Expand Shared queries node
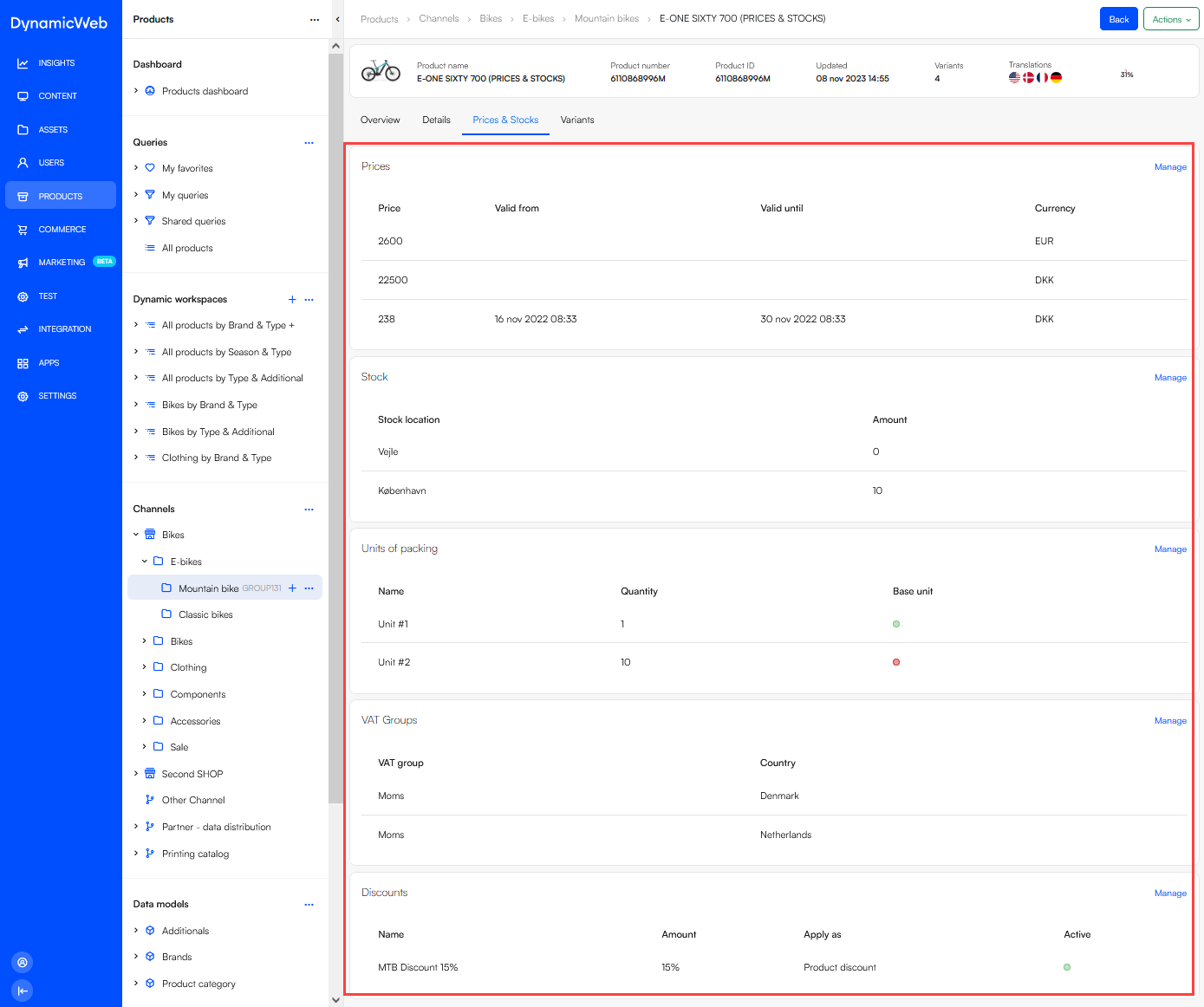Screen dimensions: 1204x1007 (136, 220)
